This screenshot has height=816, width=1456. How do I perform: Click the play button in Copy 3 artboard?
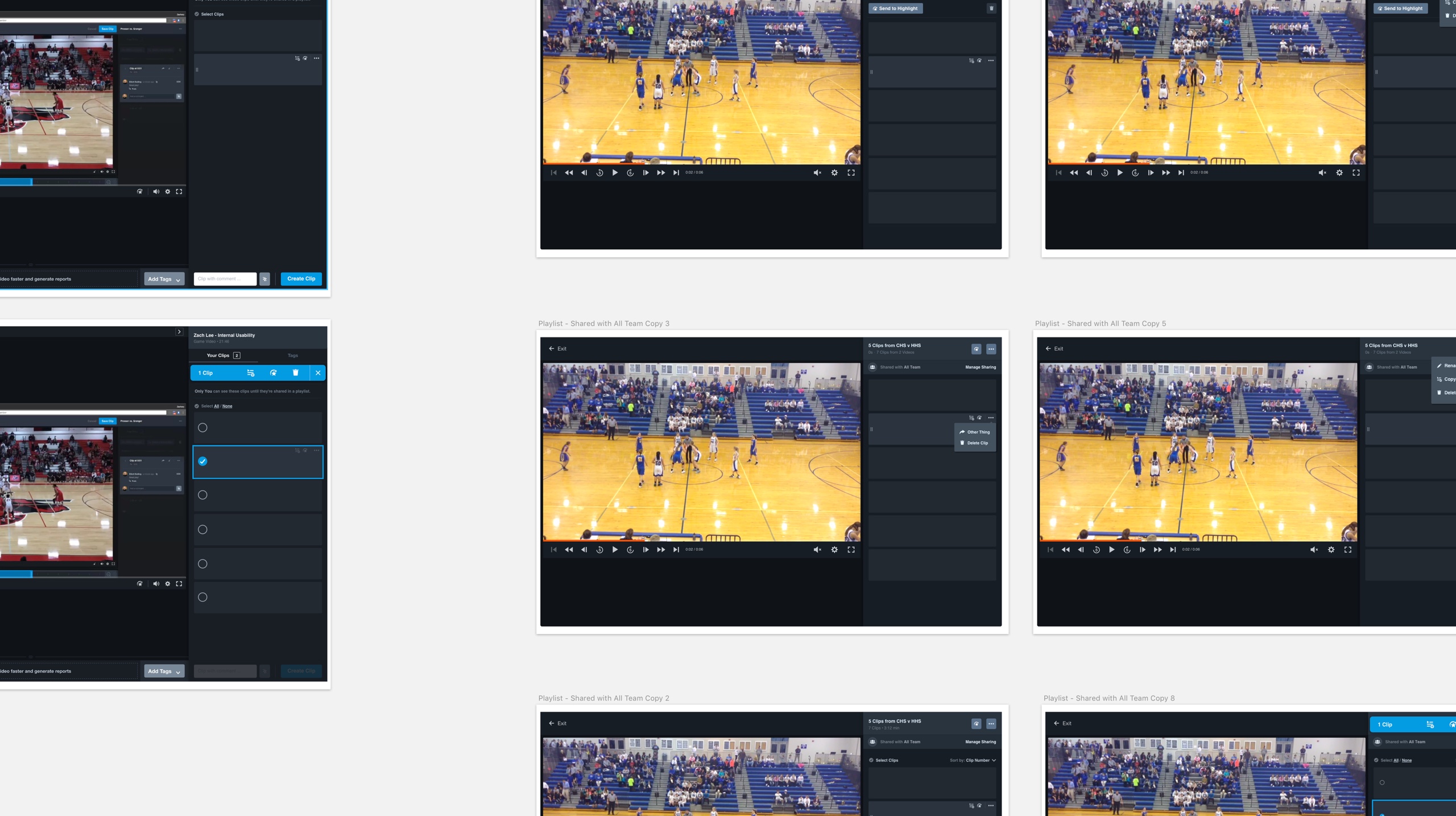pyautogui.click(x=615, y=550)
